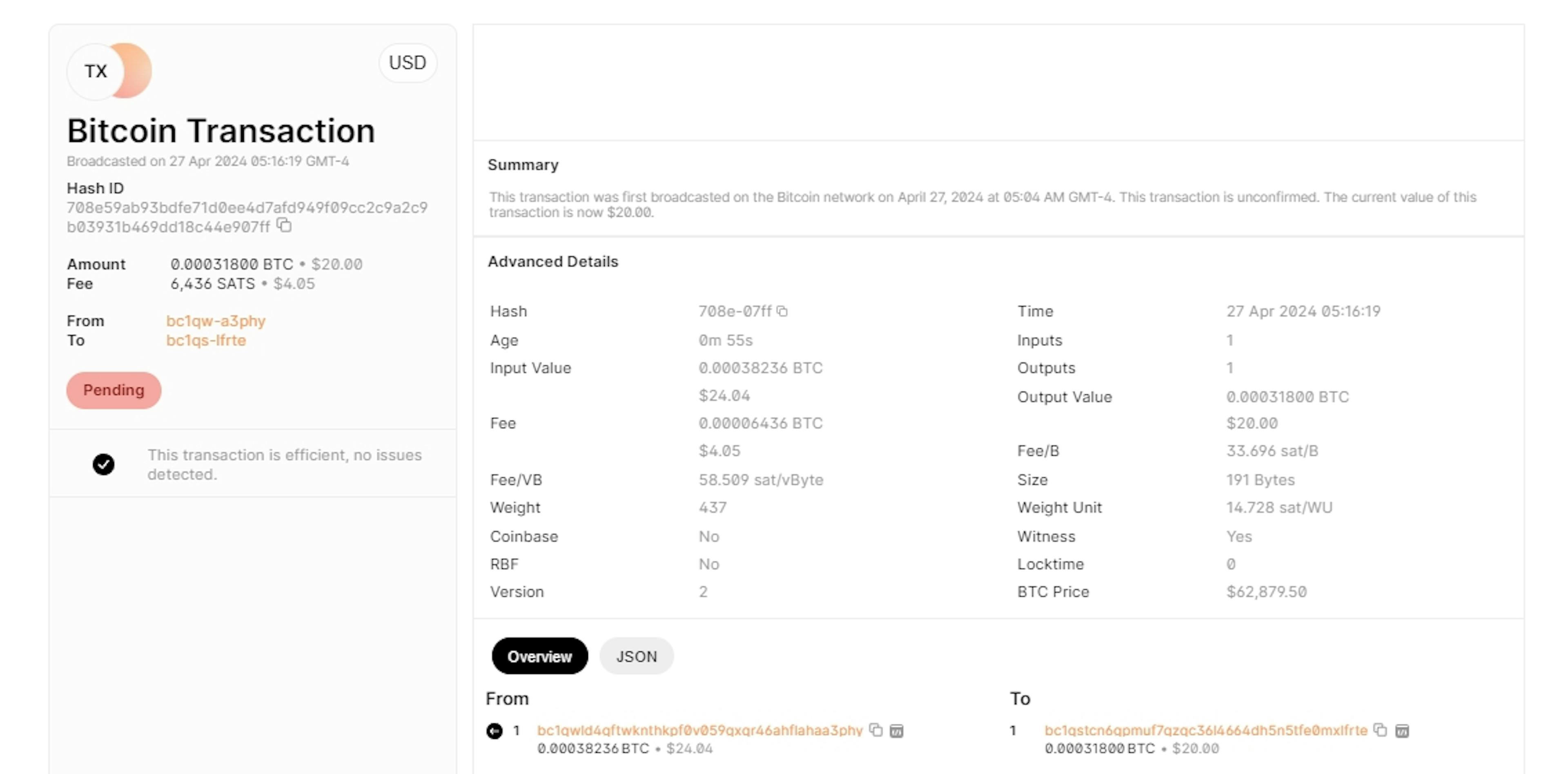Viewport: 1568px width, 774px height.
Task: Click the BTC Price value field
Action: click(x=1269, y=592)
